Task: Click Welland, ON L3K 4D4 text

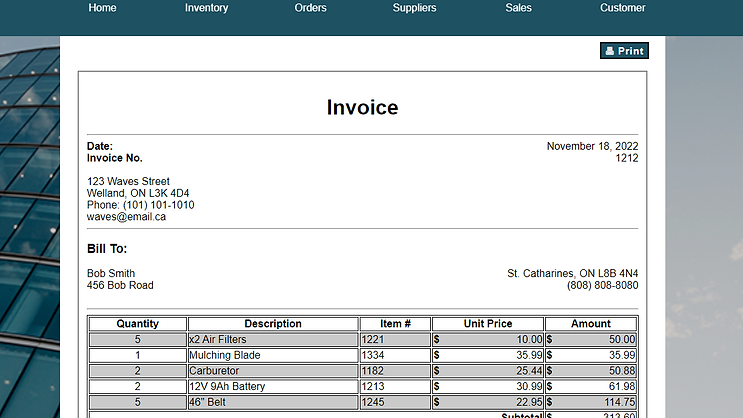Action: point(138,193)
